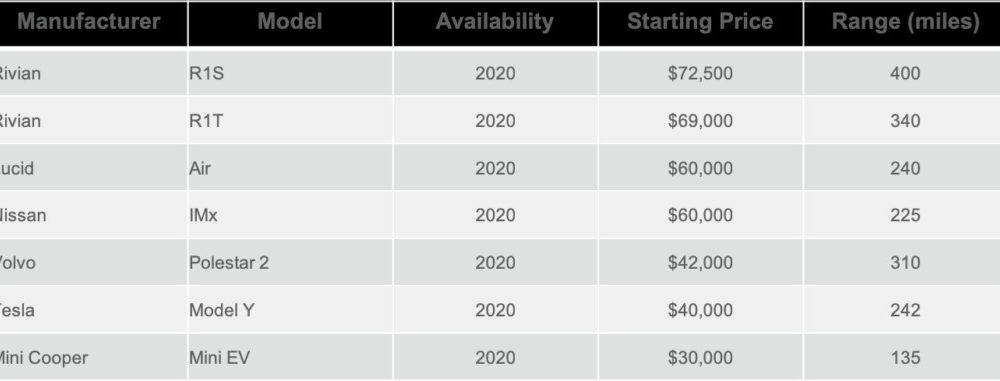Select the Polestar 2 cell
The width and height of the screenshot is (1000, 381).
coord(290,263)
